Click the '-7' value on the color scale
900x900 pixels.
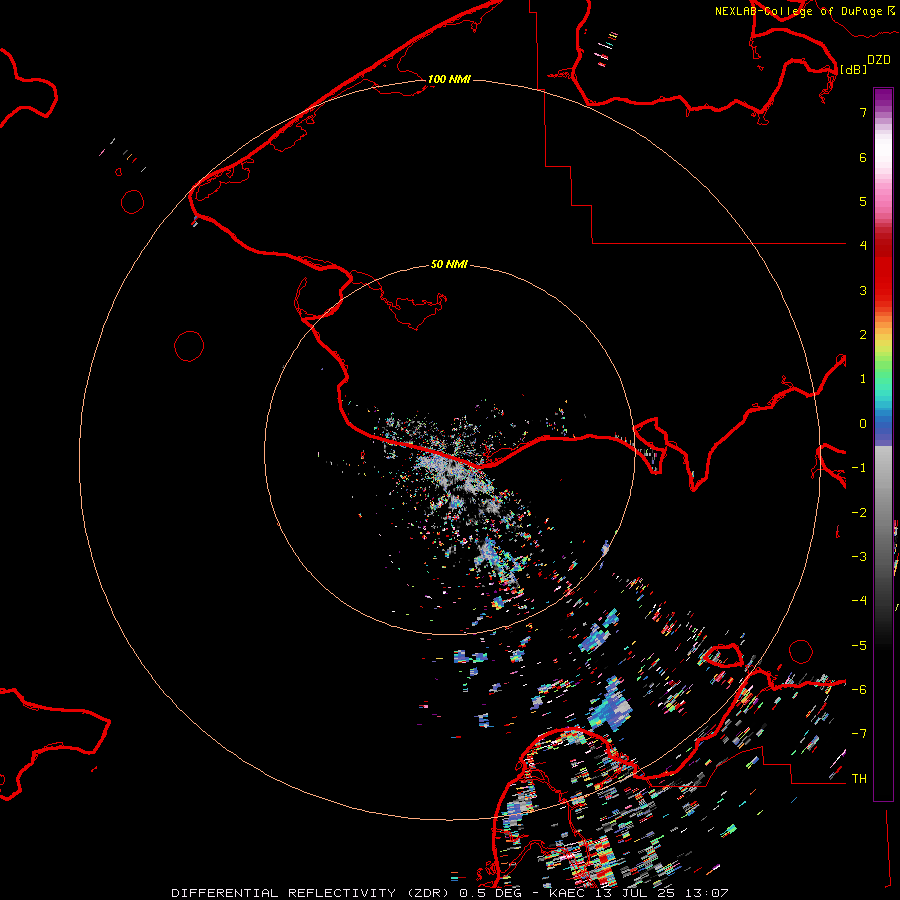[859, 734]
